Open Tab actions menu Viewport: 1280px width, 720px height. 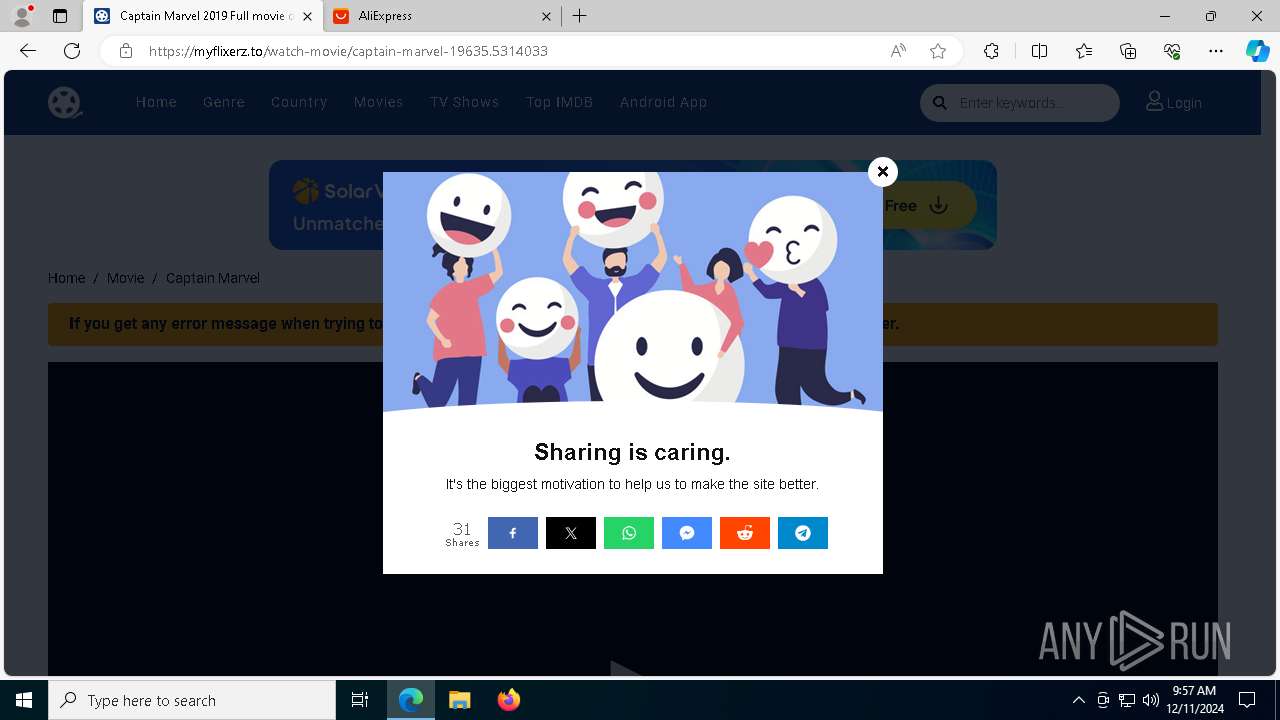[60, 16]
